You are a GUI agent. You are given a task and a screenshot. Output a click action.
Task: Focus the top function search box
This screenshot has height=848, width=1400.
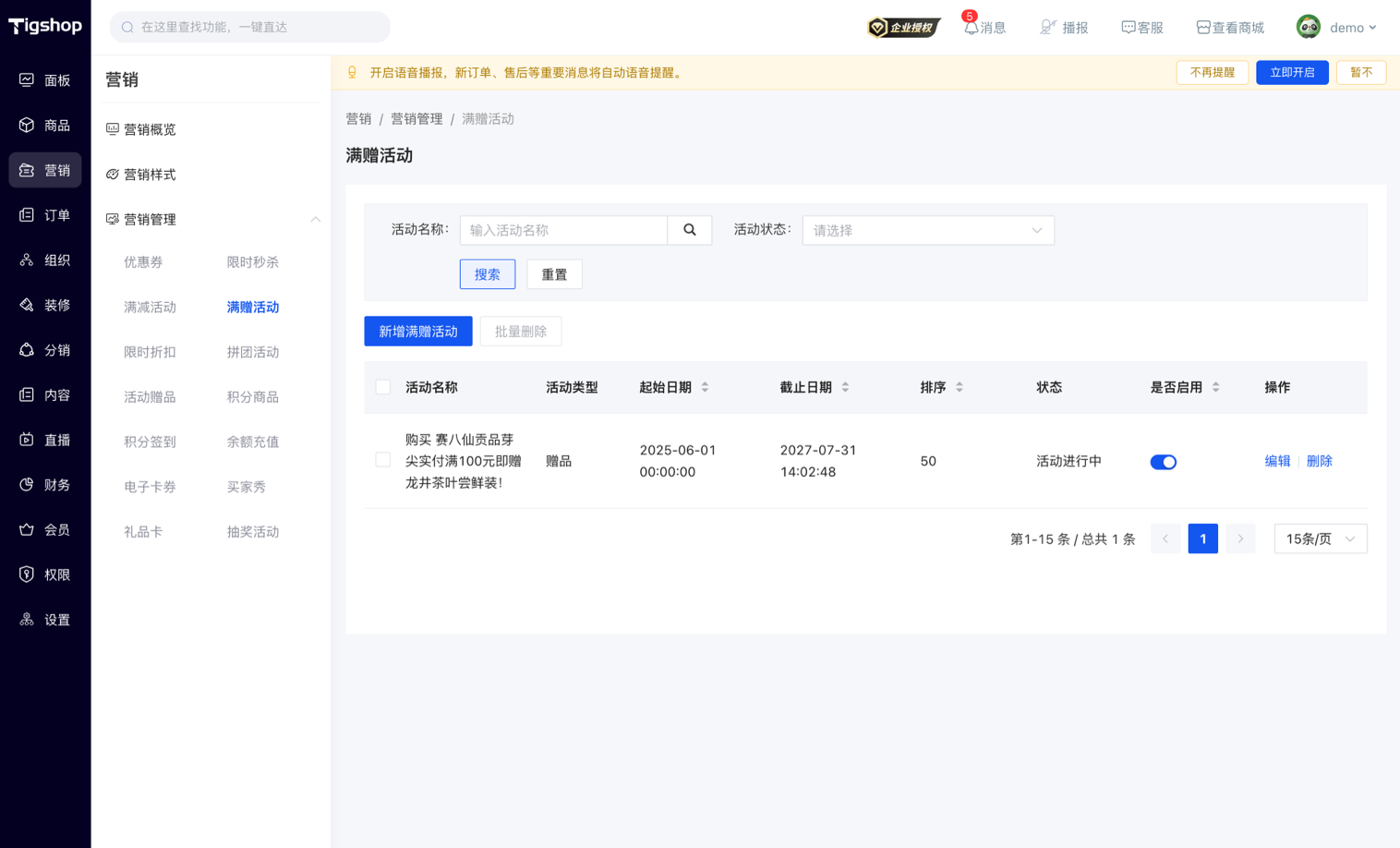click(249, 27)
